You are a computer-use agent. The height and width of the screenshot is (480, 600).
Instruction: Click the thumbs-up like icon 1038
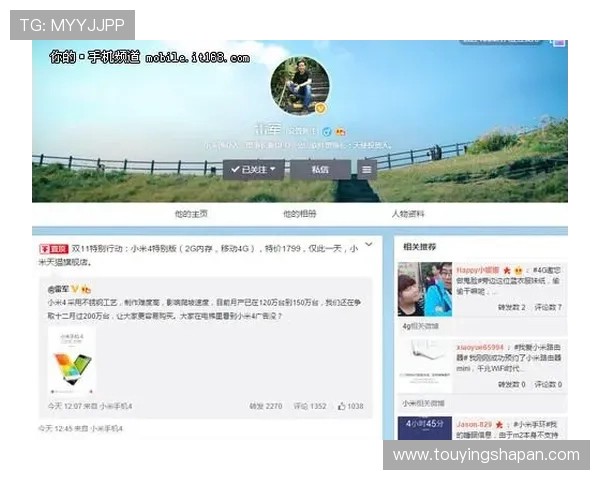(341, 406)
